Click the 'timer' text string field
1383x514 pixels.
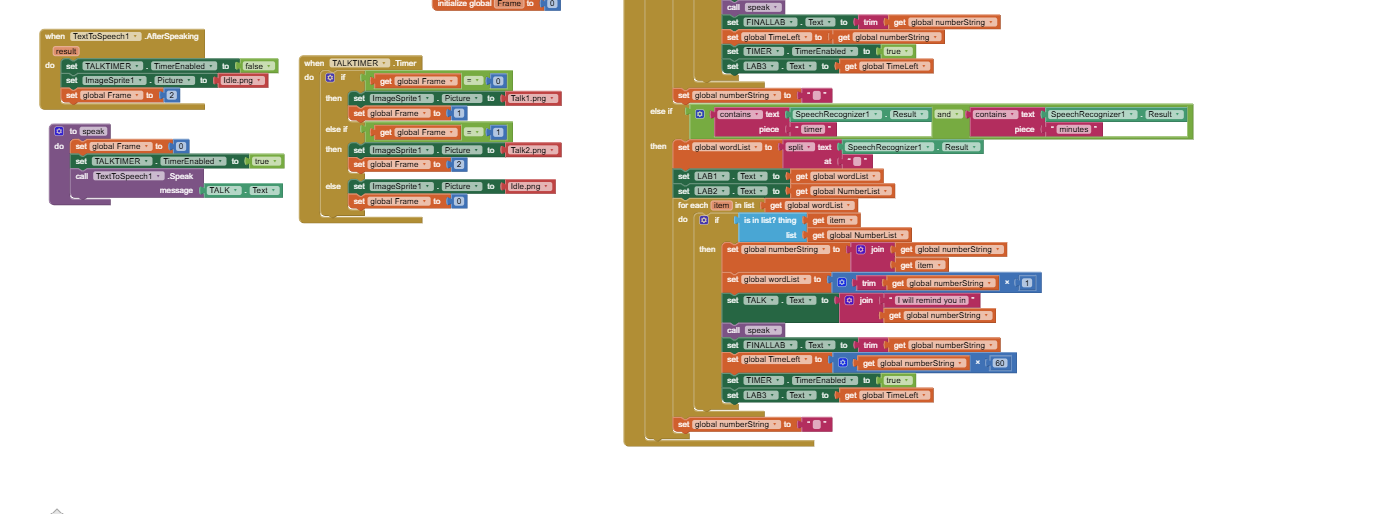click(813, 129)
